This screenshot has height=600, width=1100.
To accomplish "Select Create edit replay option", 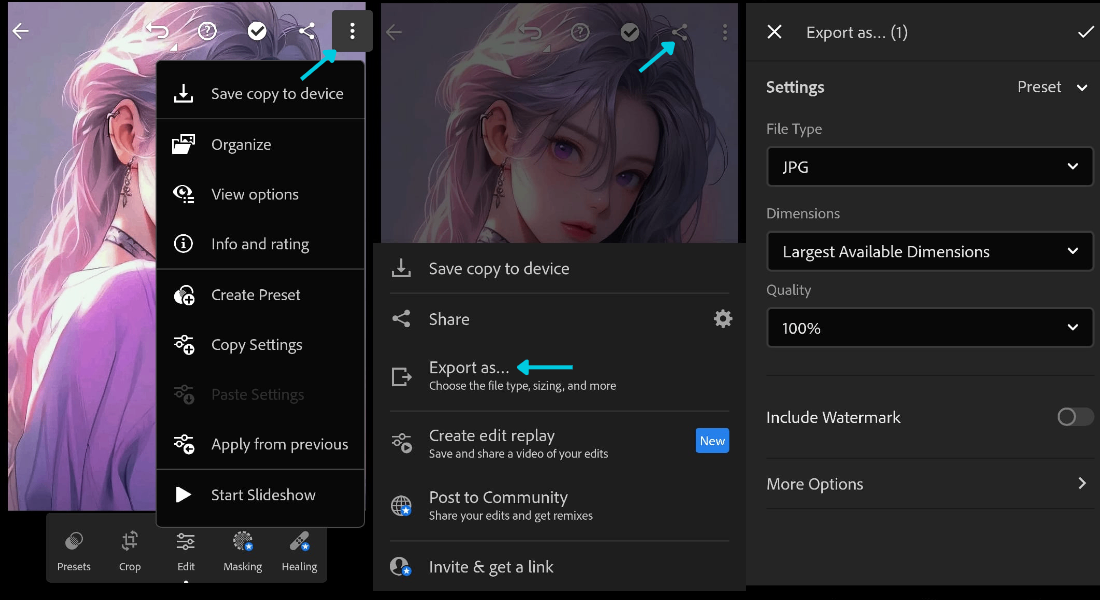I will click(559, 444).
